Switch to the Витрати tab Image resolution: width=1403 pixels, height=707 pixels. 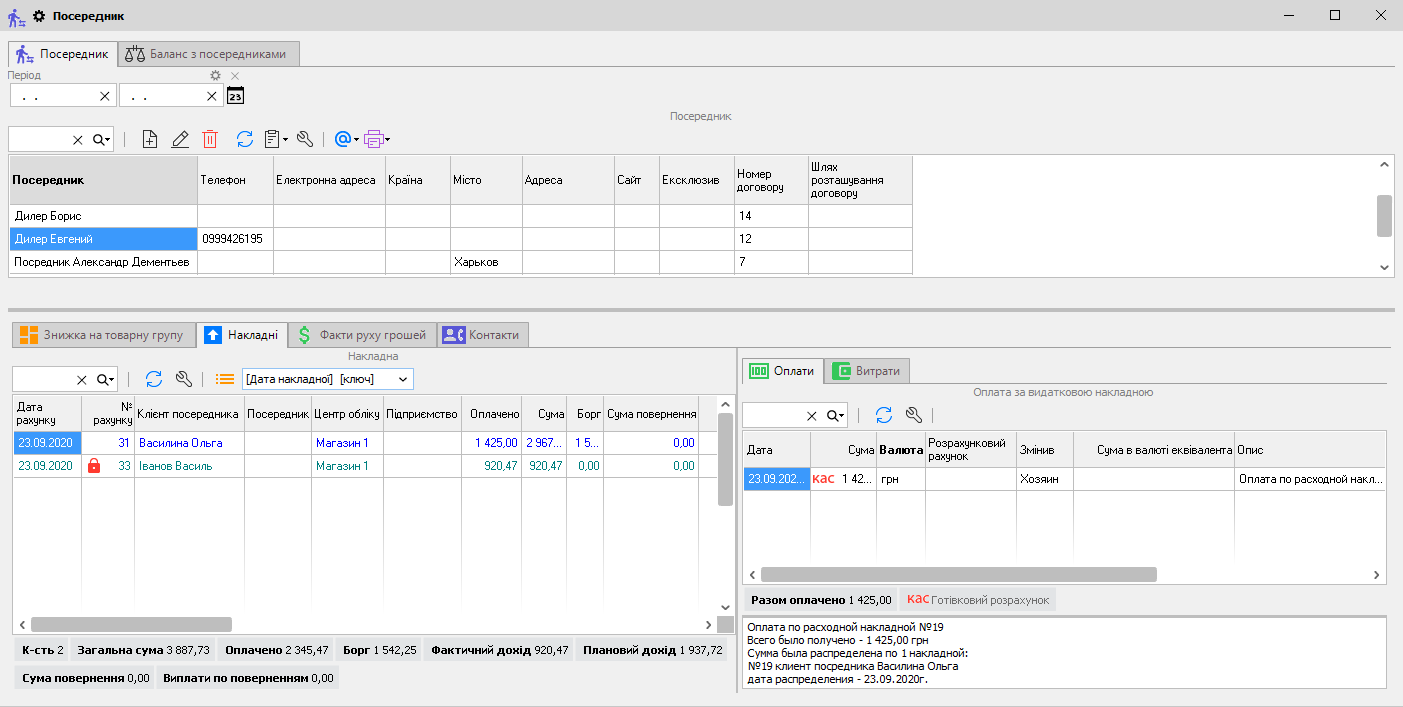tap(867, 371)
